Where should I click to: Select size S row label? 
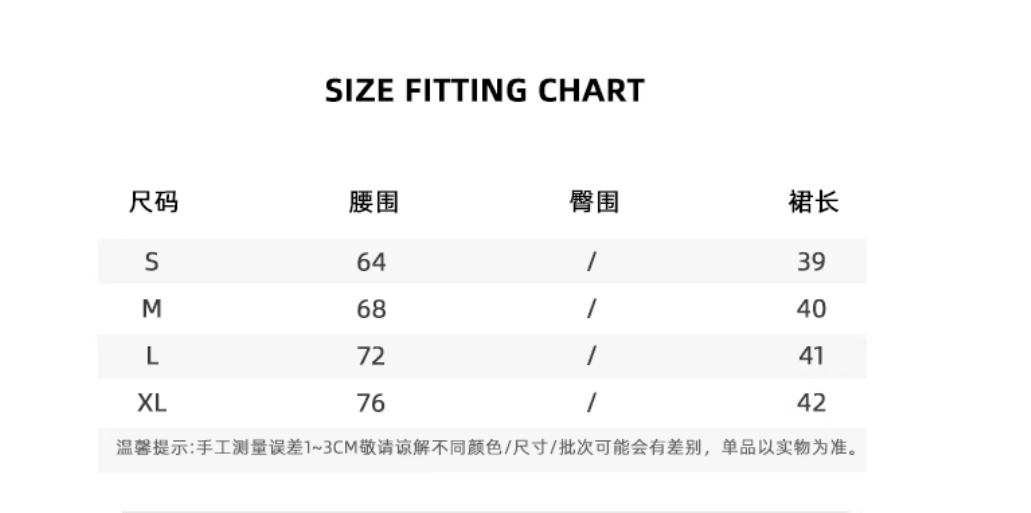152,262
